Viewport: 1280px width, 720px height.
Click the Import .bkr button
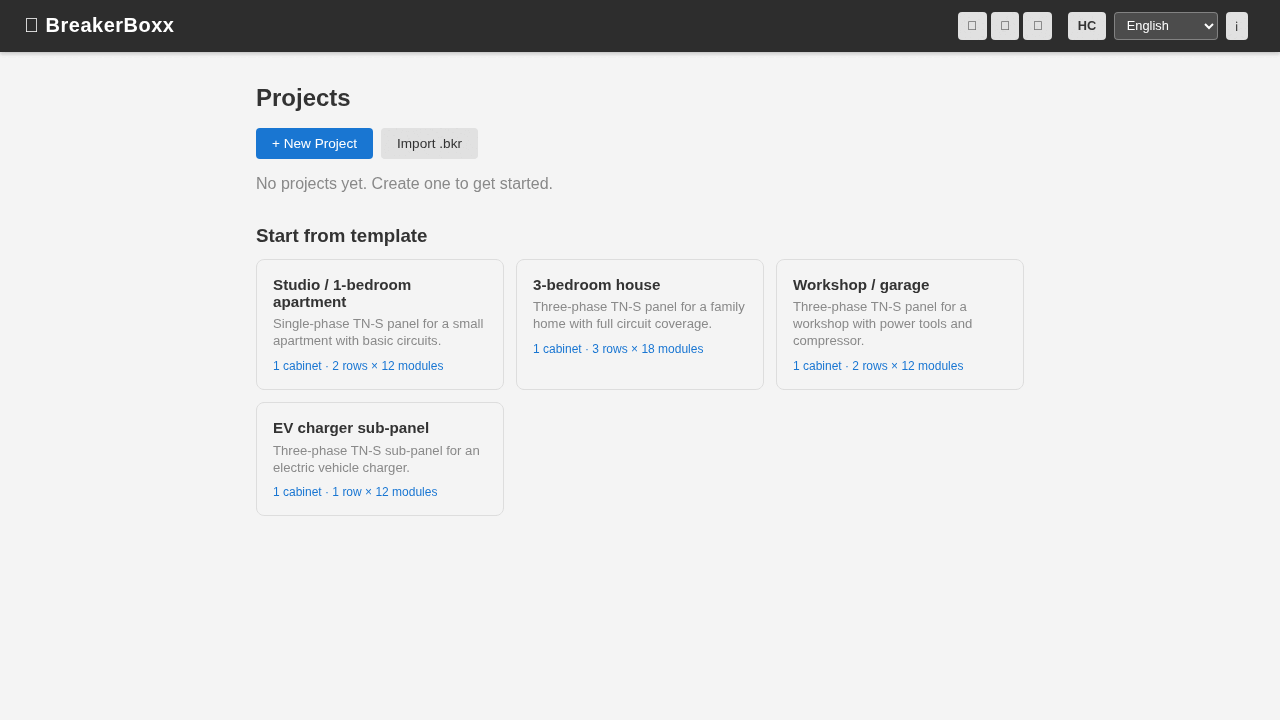(x=429, y=143)
